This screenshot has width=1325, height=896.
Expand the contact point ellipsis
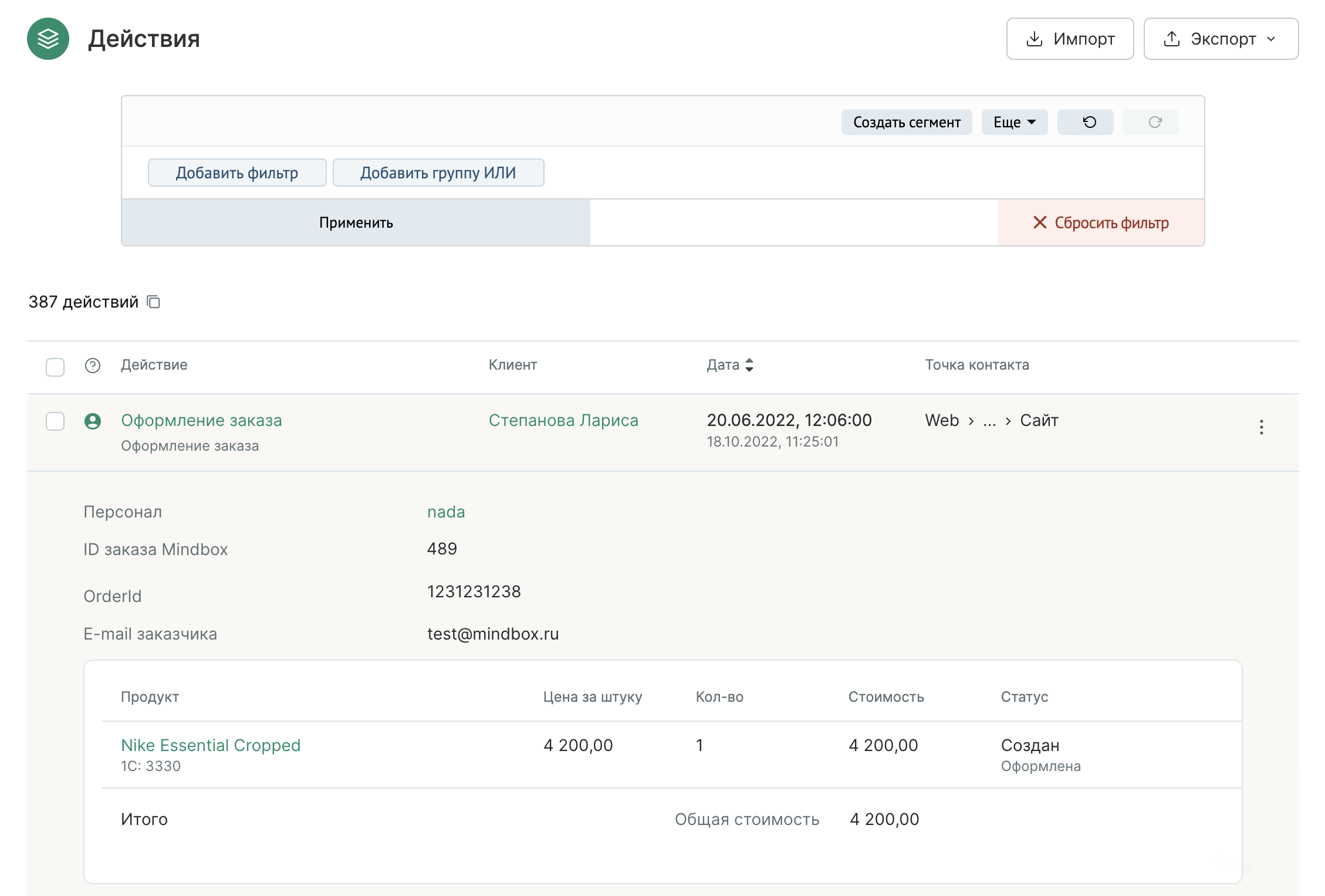(989, 421)
